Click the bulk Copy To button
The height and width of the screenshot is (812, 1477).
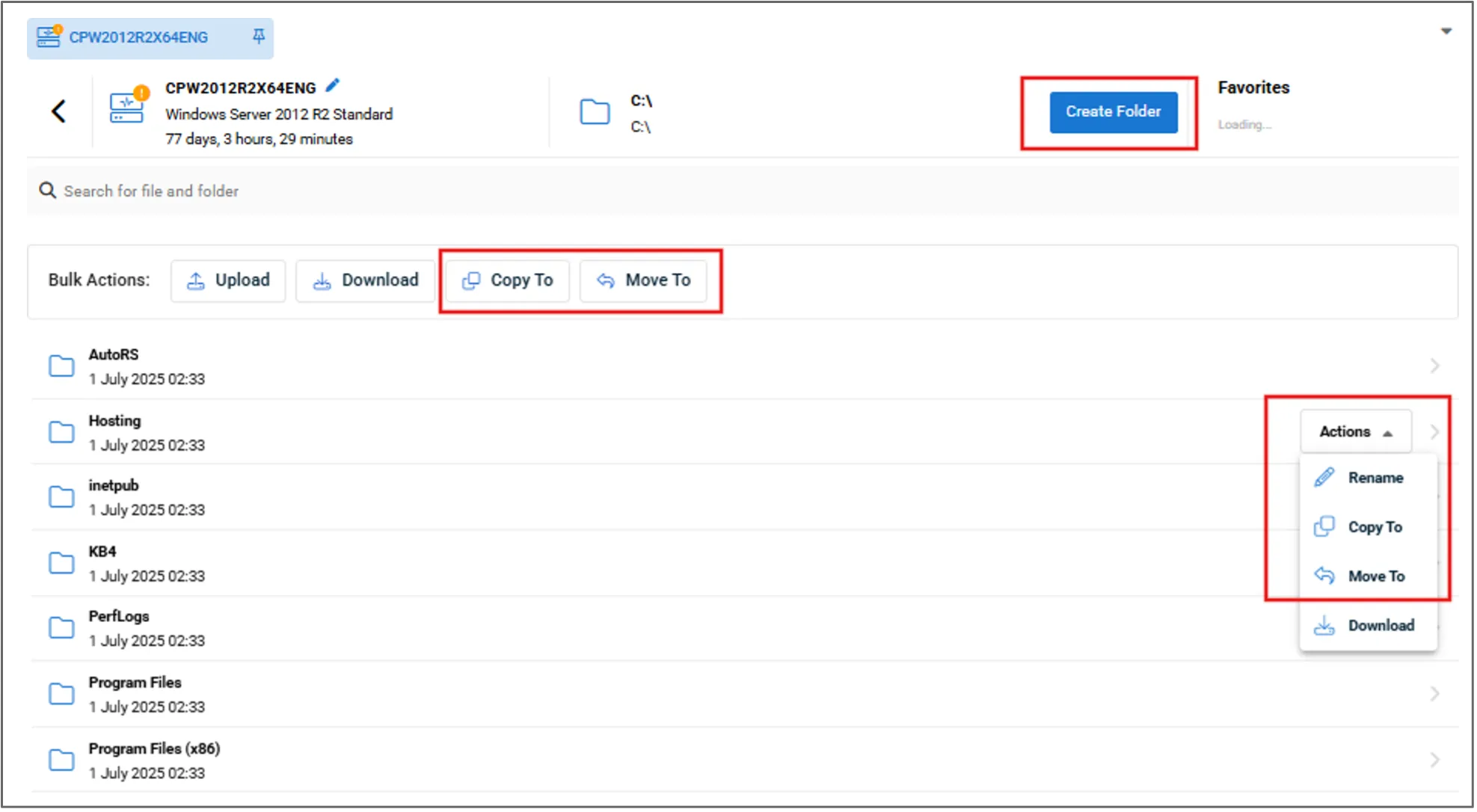tap(507, 280)
